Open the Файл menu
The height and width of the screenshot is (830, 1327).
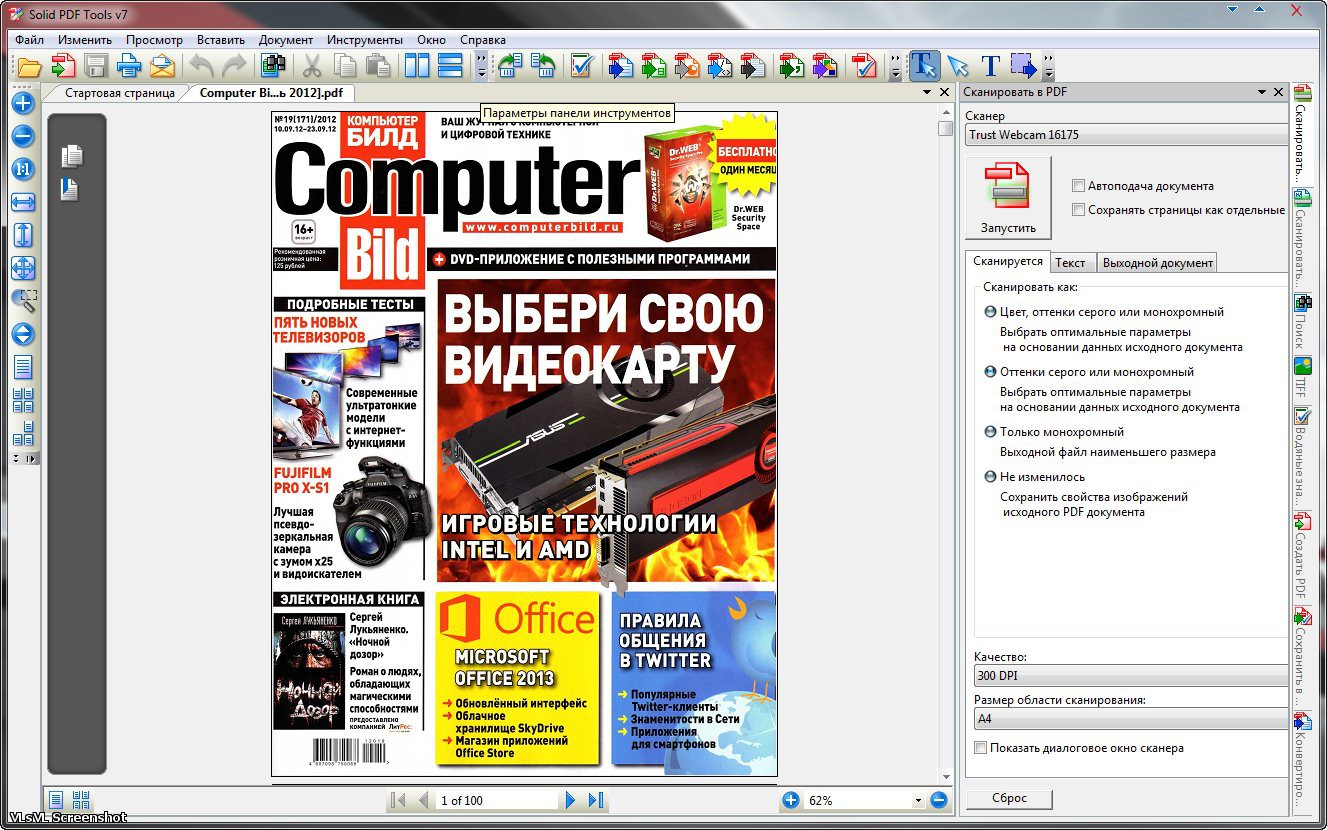[30, 40]
